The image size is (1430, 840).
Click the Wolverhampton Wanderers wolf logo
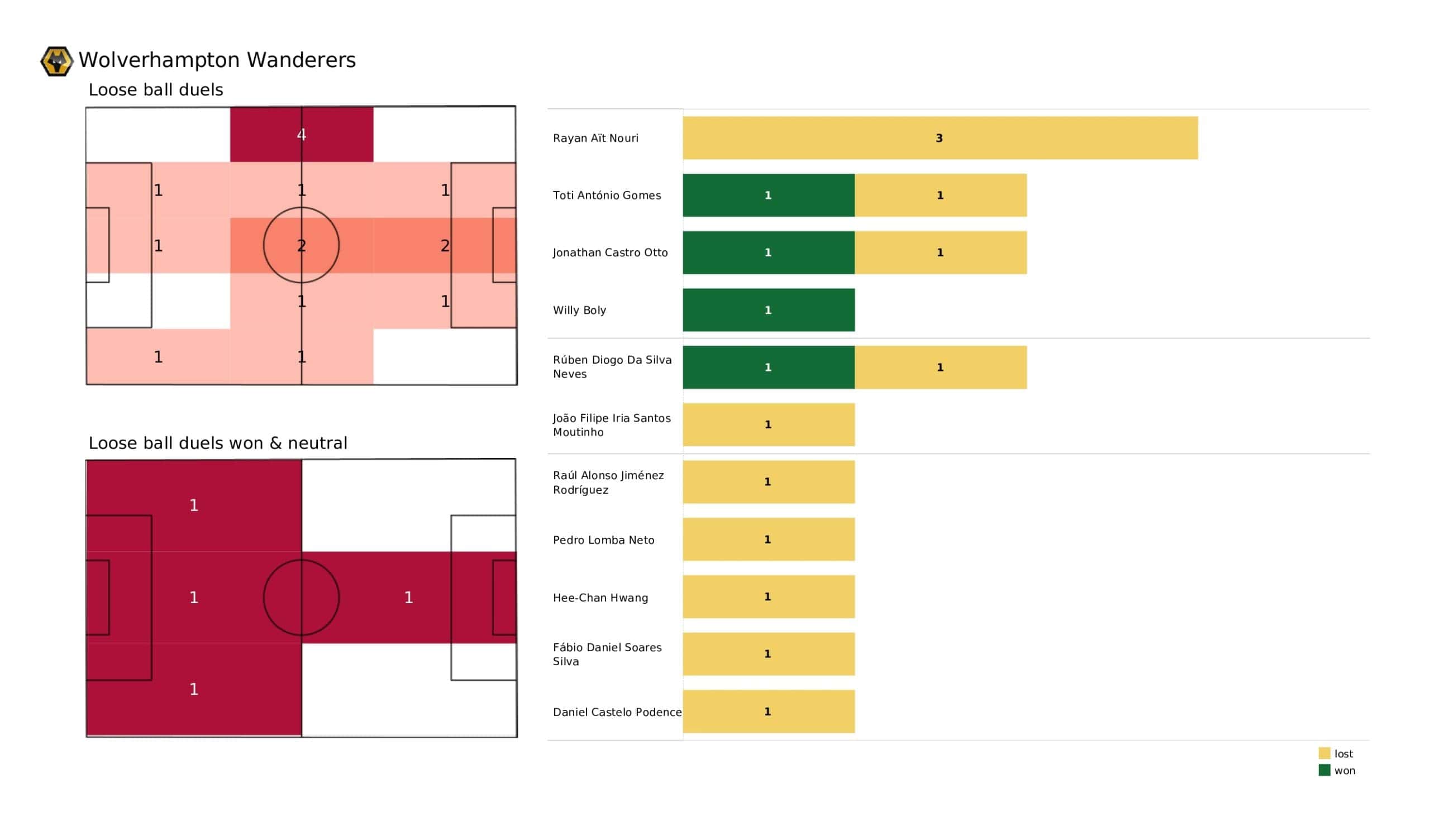tap(56, 61)
